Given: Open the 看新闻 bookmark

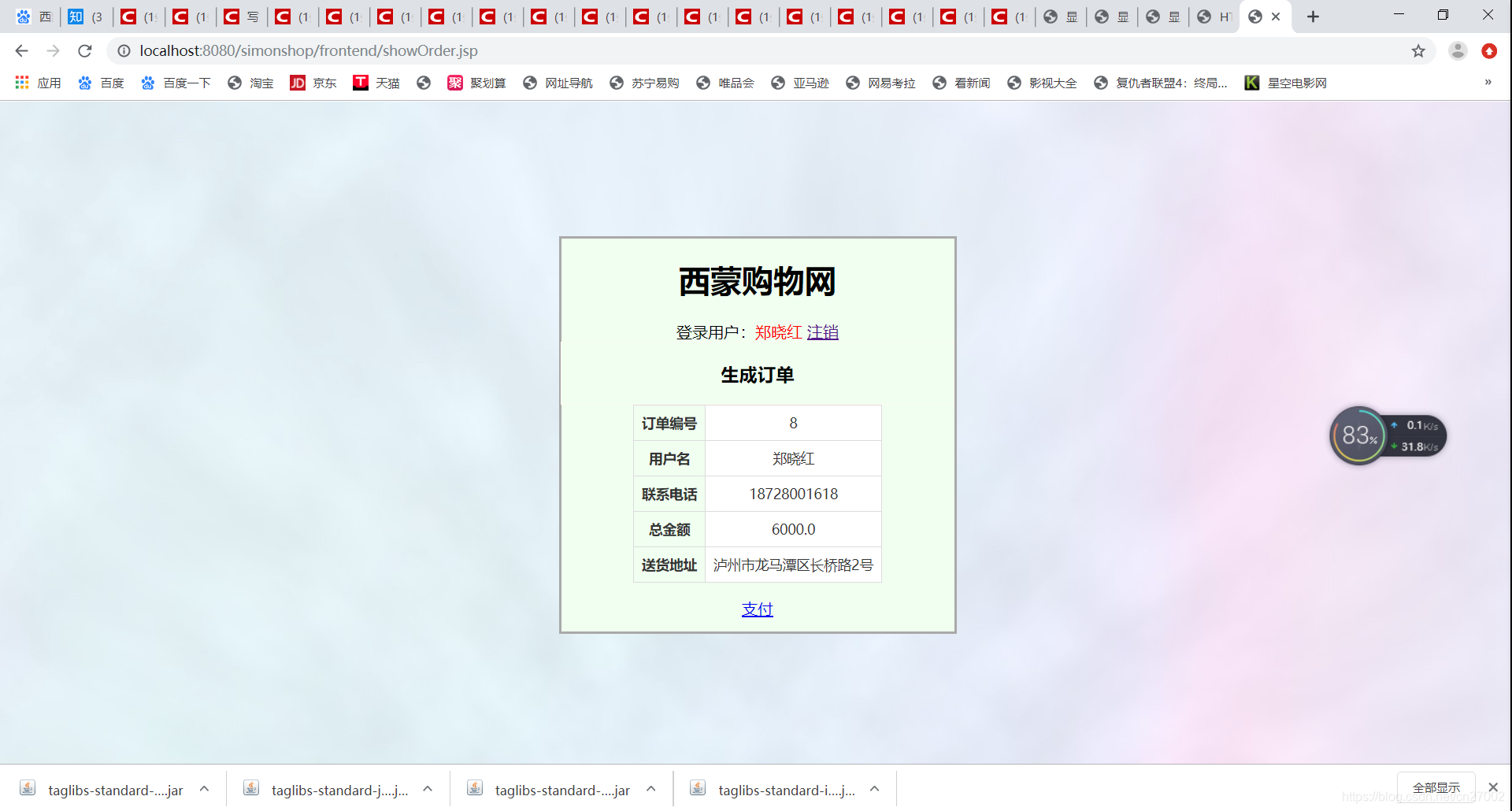Looking at the screenshot, I should click(962, 83).
